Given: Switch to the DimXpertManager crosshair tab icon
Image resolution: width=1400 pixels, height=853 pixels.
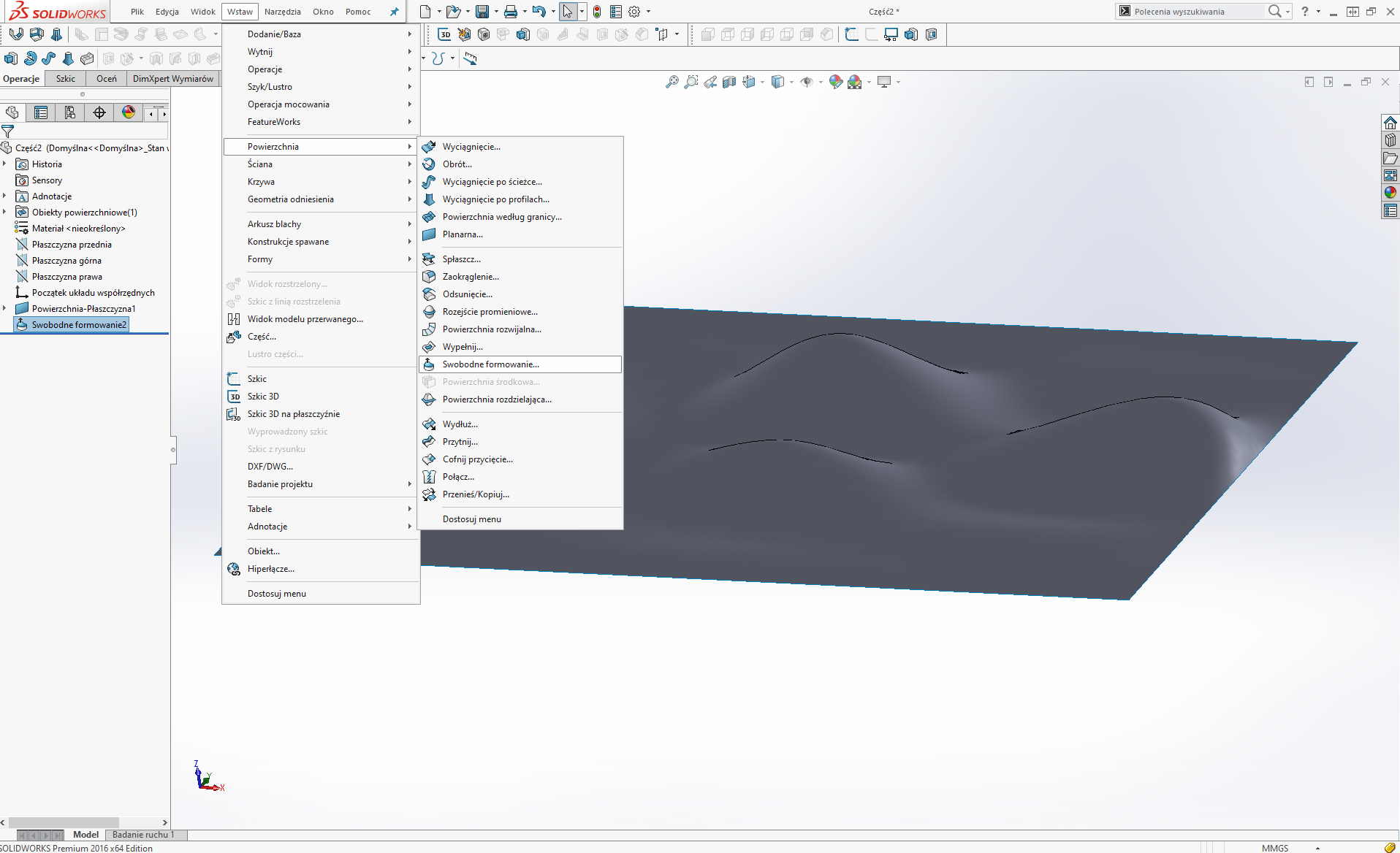Looking at the screenshot, I should pos(99,112).
